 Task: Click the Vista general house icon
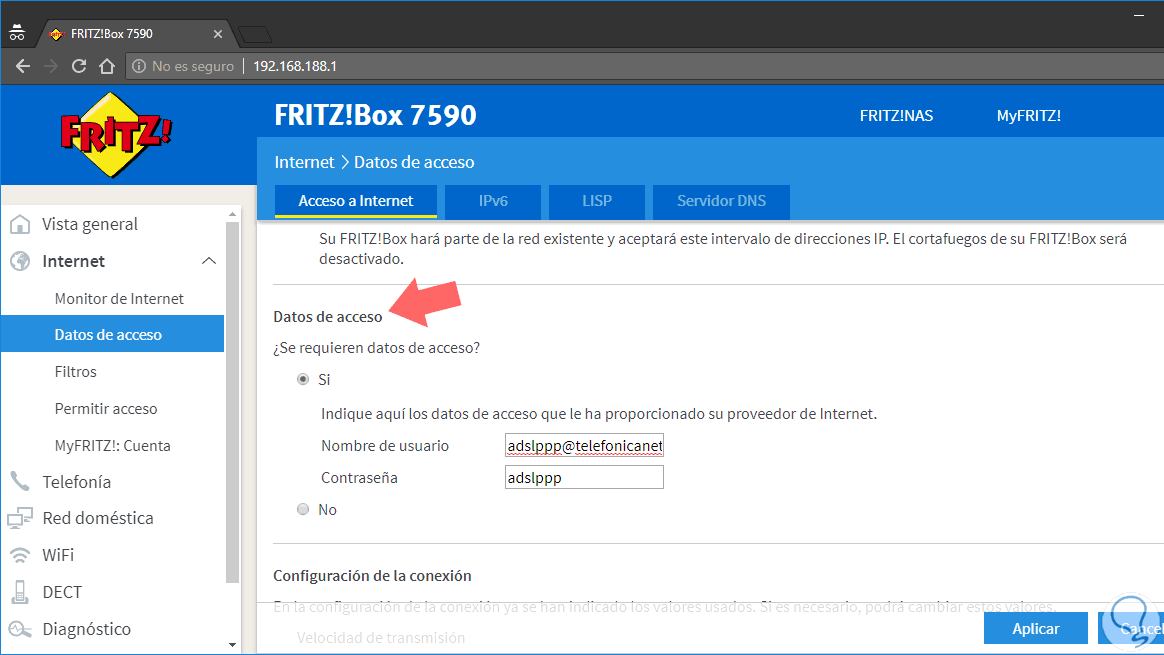pyautogui.click(x=20, y=224)
